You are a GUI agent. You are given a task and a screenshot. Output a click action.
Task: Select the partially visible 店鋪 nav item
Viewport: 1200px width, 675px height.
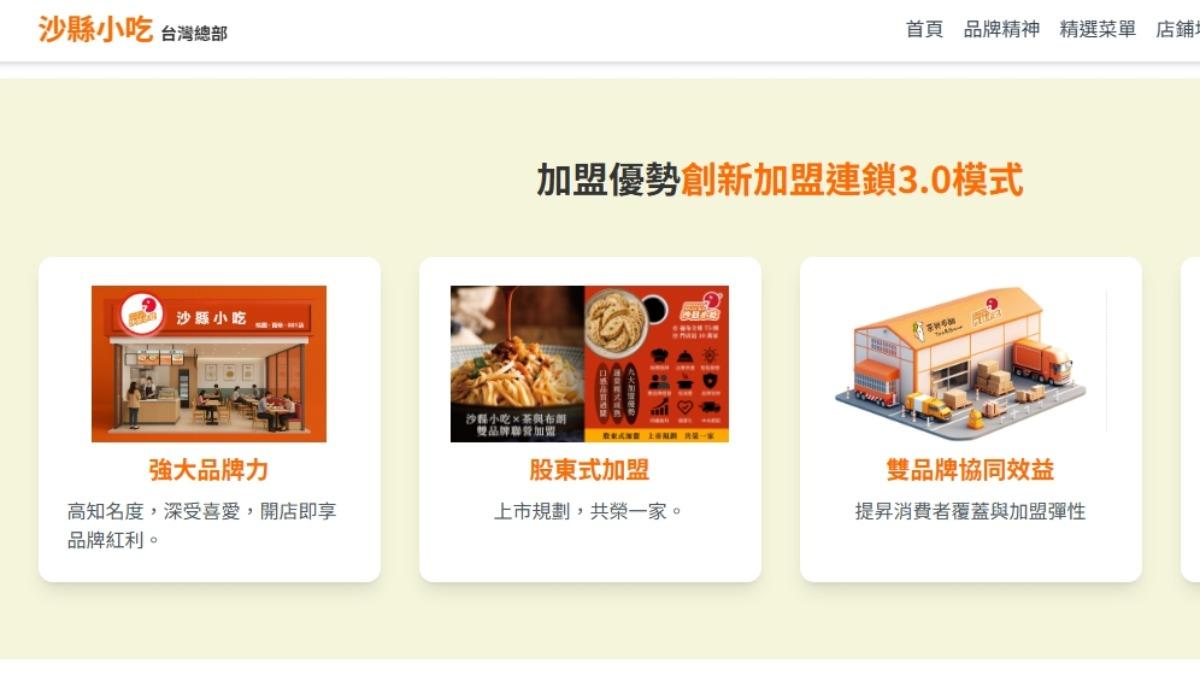tap(1178, 30)
